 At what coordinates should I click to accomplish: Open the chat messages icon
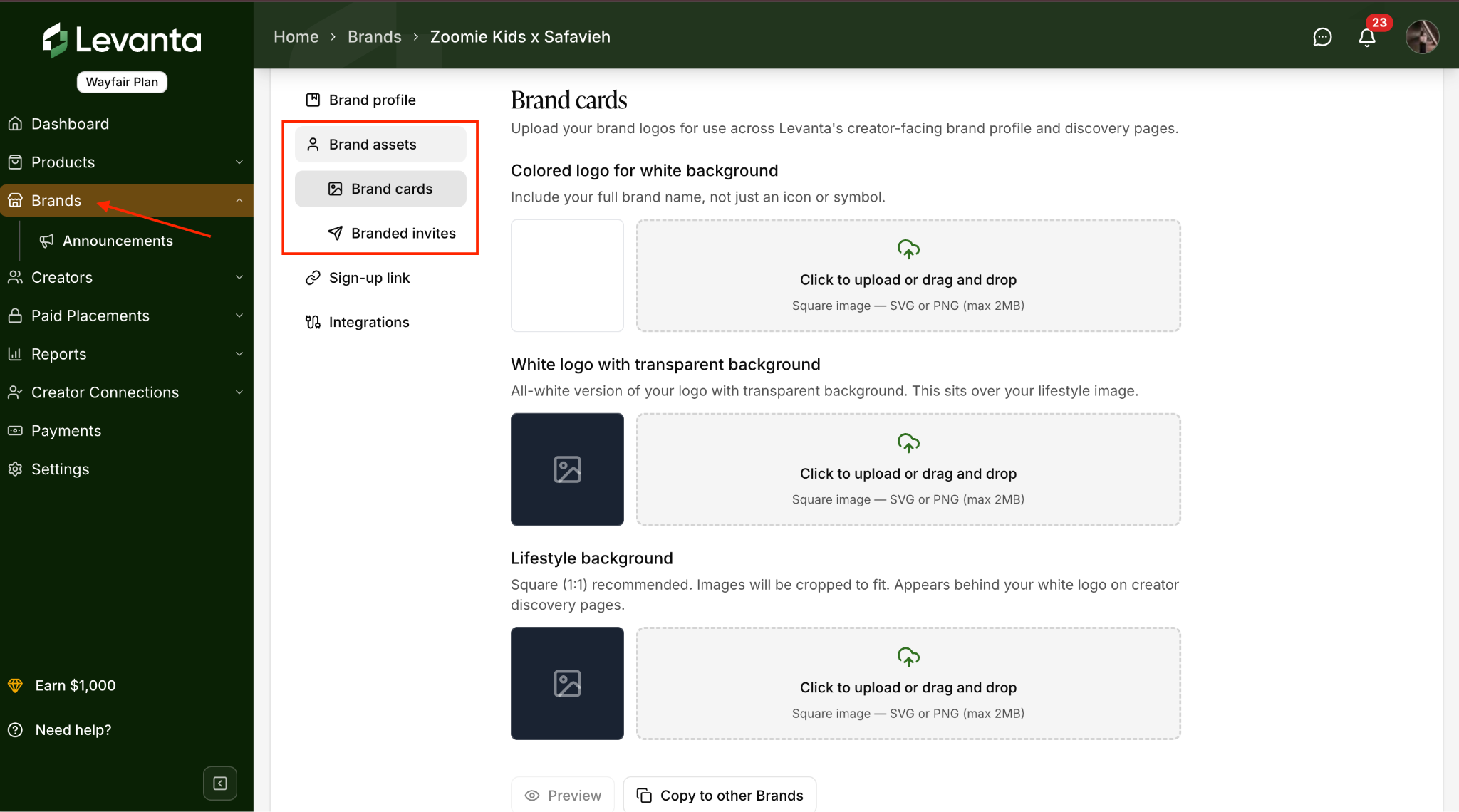[x=1322, y=37]
